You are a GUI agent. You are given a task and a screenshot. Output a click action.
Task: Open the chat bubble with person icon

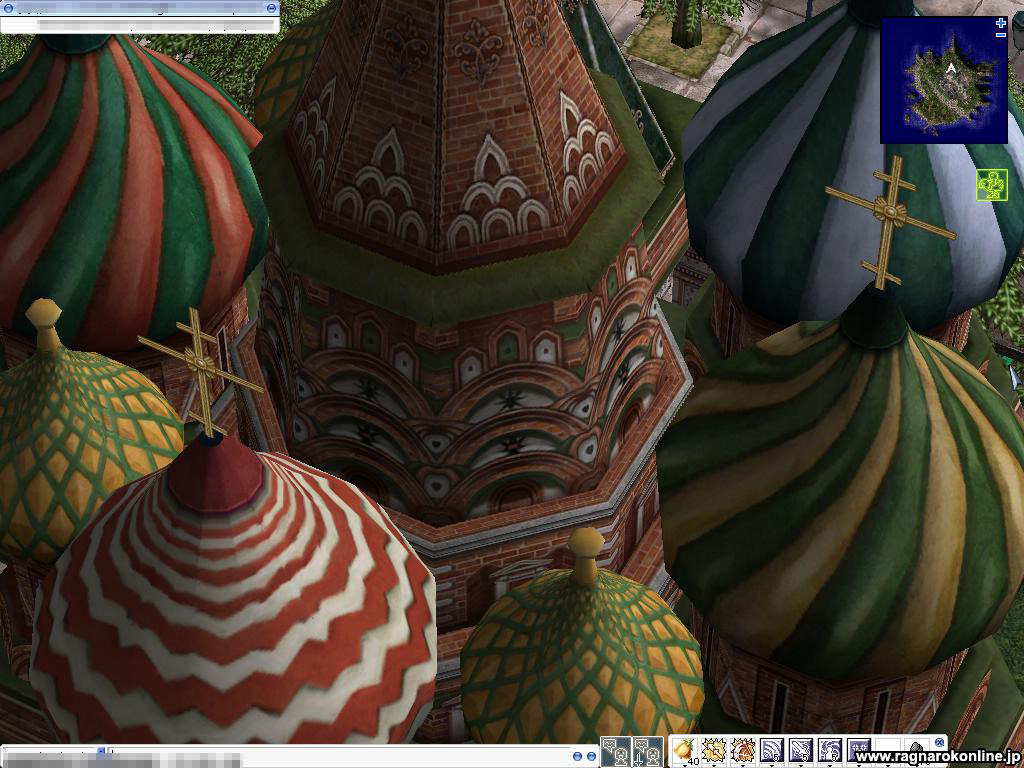(x=616, y=752)
